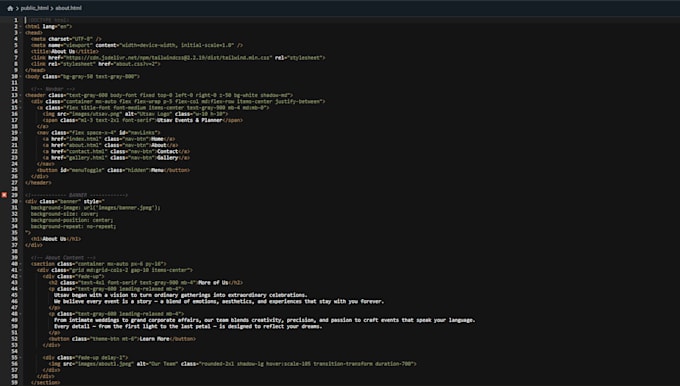
Task: Click the closing </head> tag on line 9
Action: 35,70
